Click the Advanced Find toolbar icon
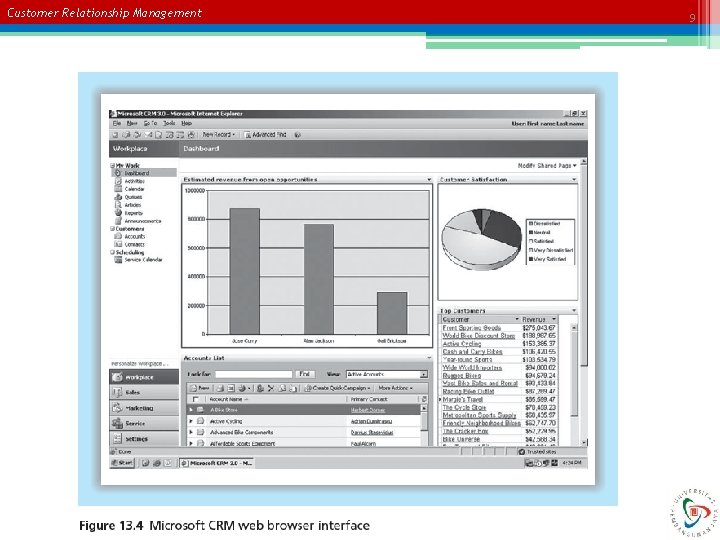The image size is (720, 540). pos(248,135)
